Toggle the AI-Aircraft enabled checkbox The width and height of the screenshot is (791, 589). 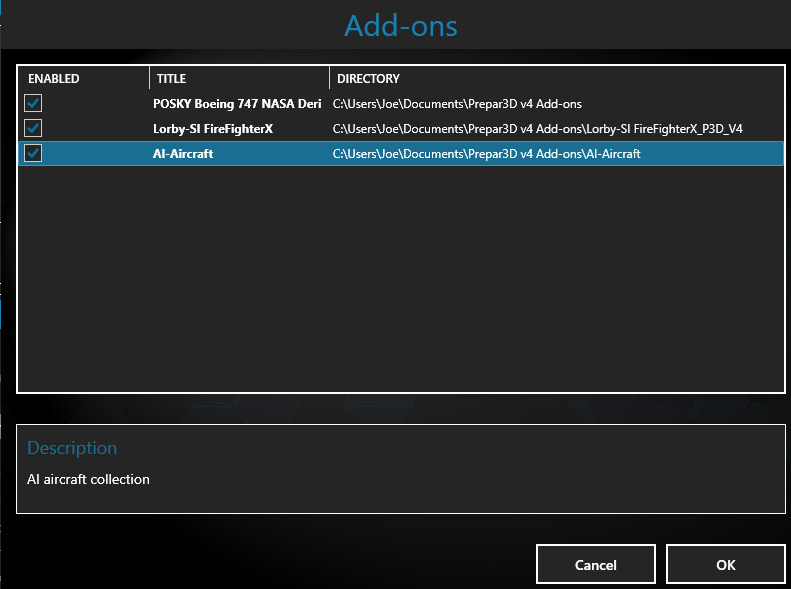(x=33, y=153)
